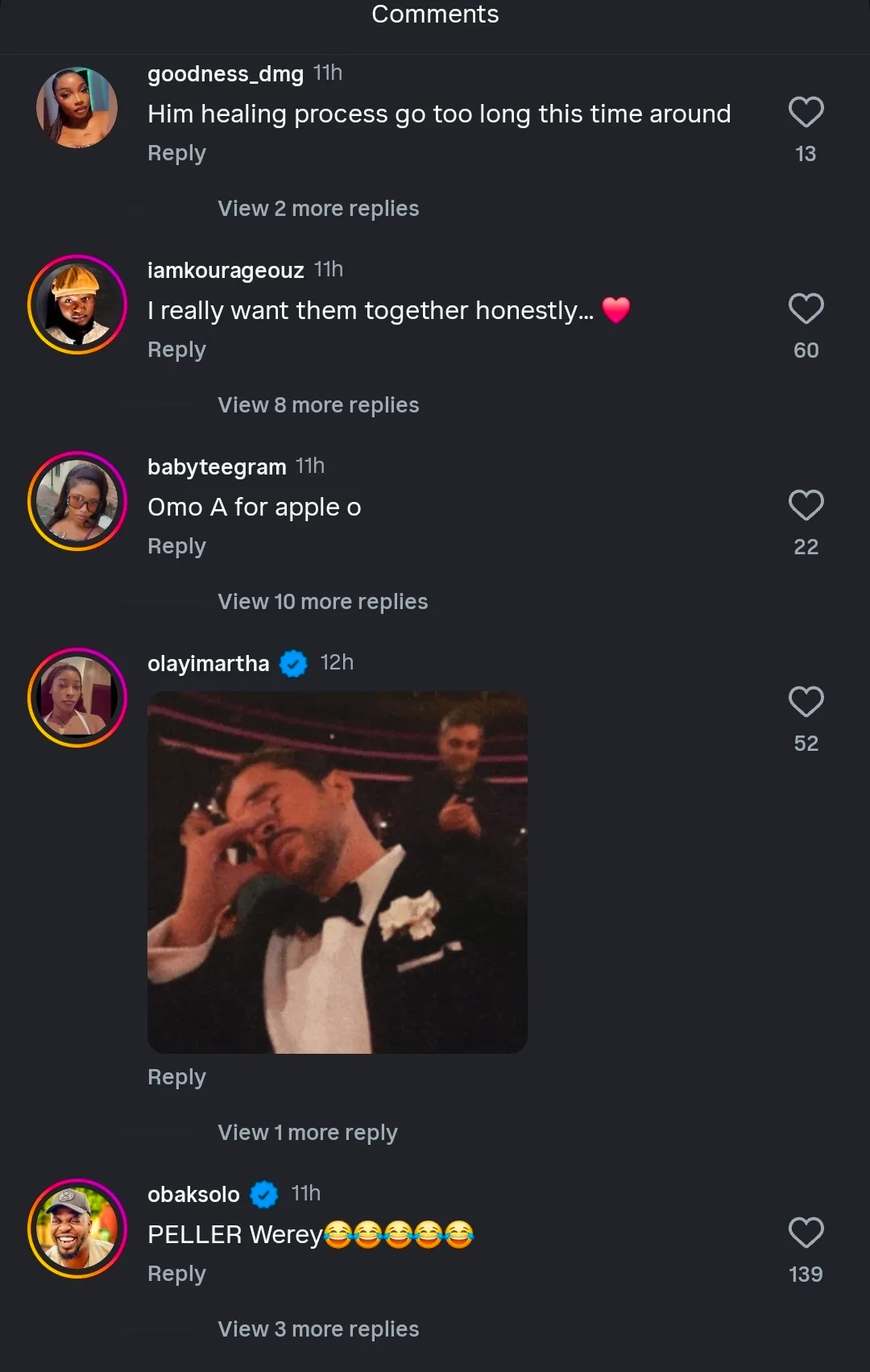The height and width of the screenshot is (1372, 870).
Task: Open iamkourageouz's avatar story ring
Action: click(x=77, y=305)
